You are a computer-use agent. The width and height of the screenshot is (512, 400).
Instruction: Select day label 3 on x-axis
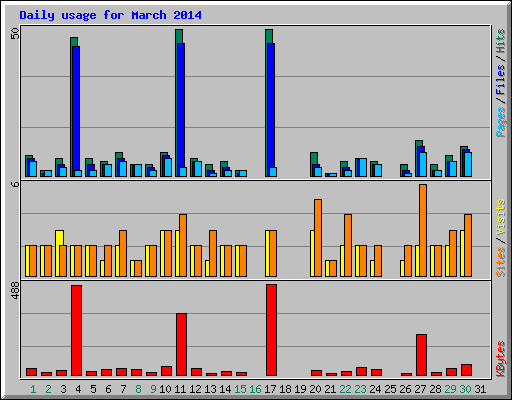(63, 389)
